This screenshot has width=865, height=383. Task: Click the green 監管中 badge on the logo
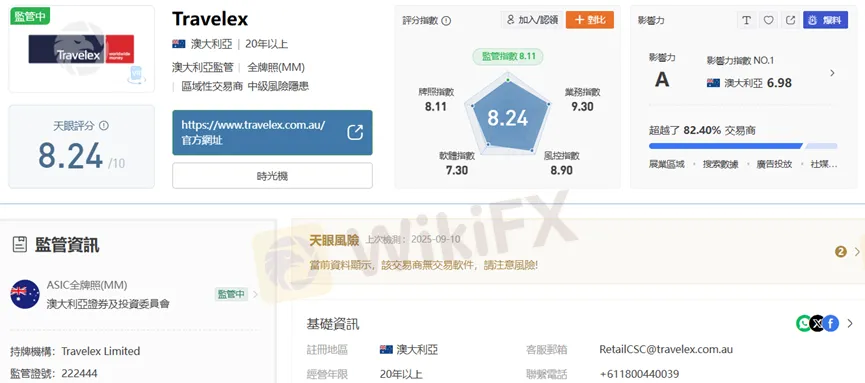click(30, 17)
